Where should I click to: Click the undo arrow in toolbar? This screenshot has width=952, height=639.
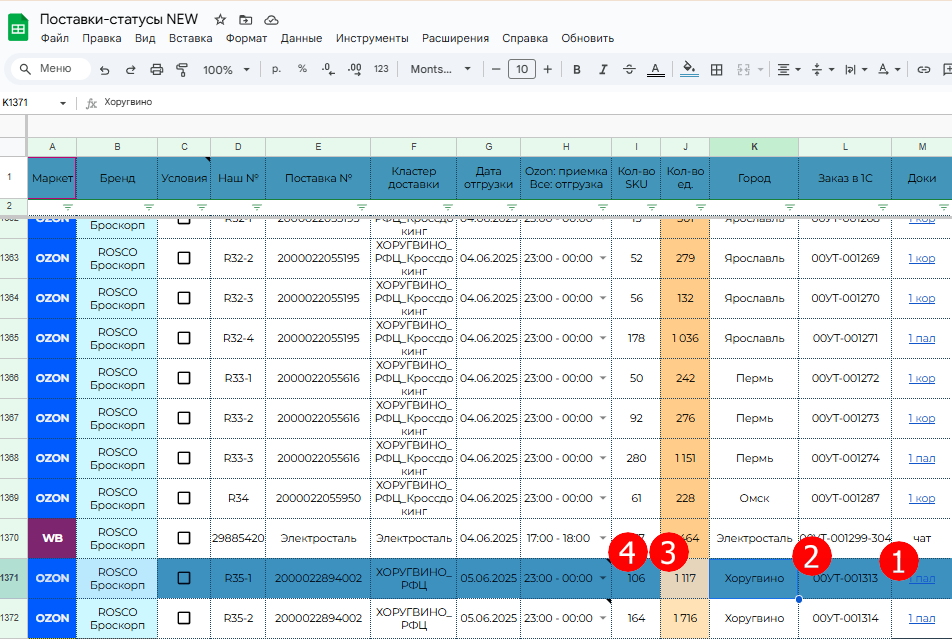[104, 70]
